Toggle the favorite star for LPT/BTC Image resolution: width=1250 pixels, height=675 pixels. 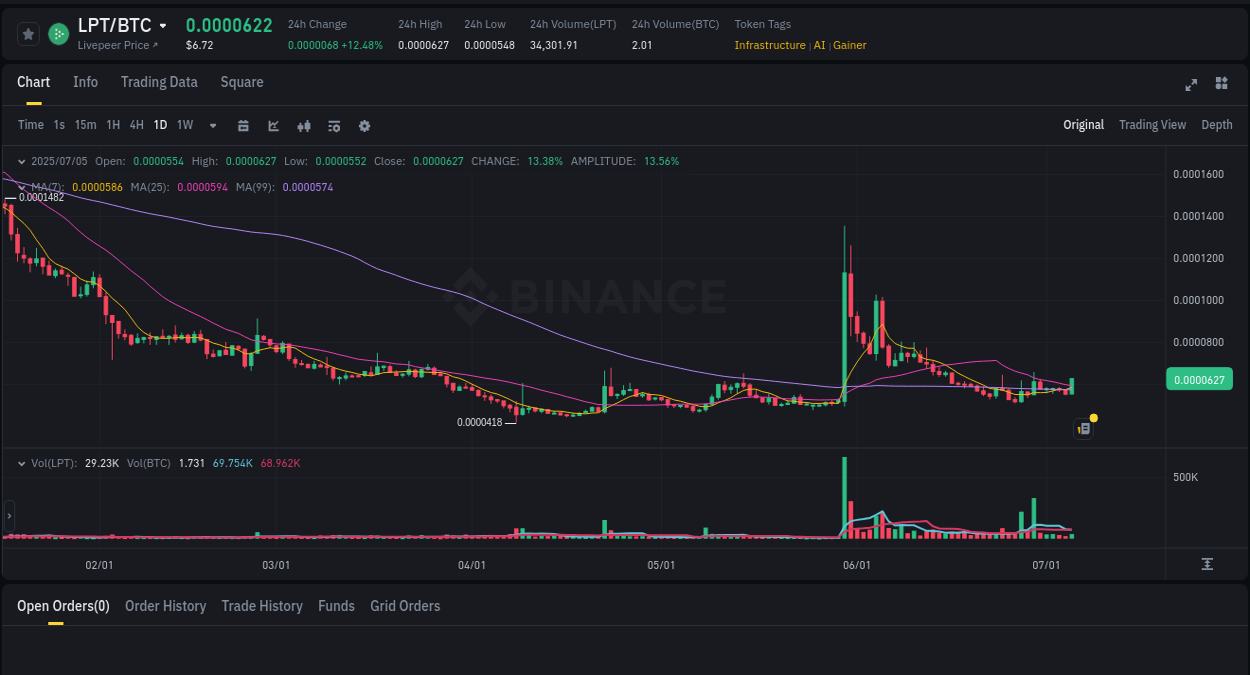[28, 33]
